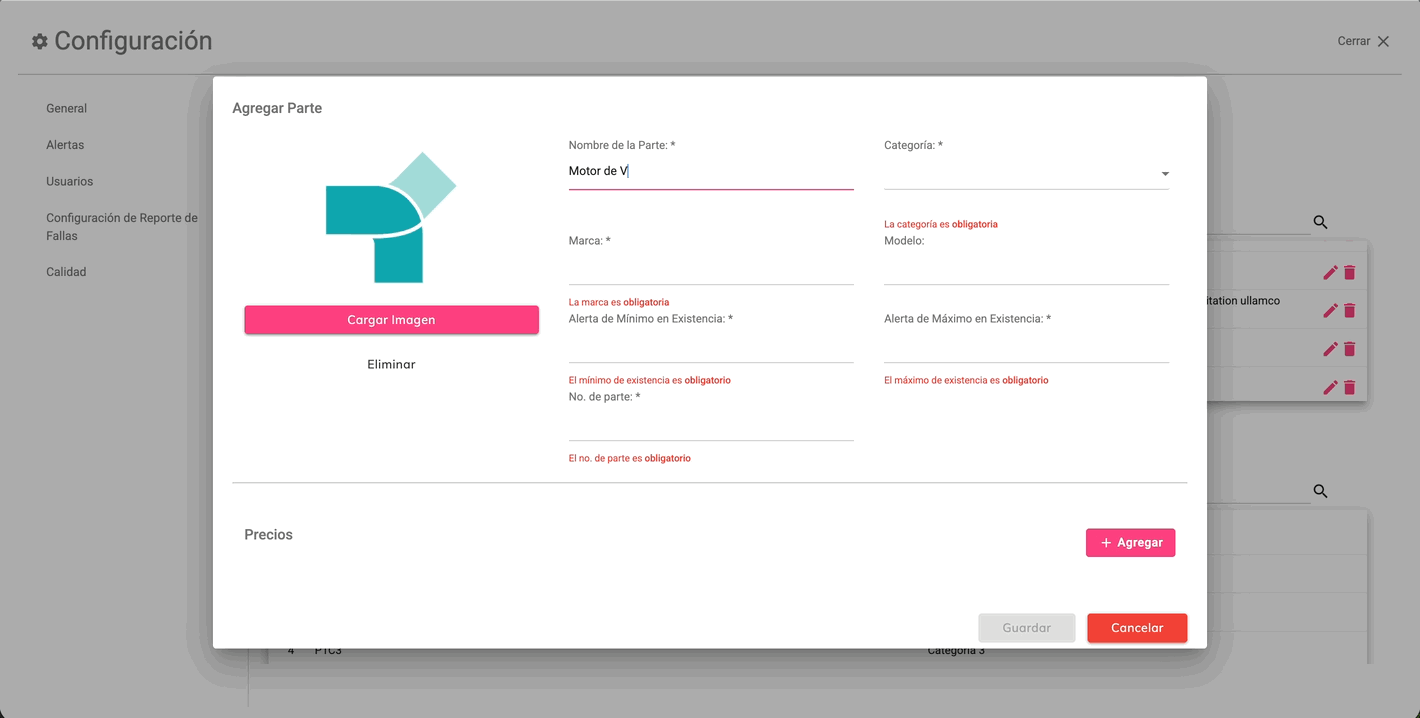Click the first row's trash delete icon

tap(1349, 272)
